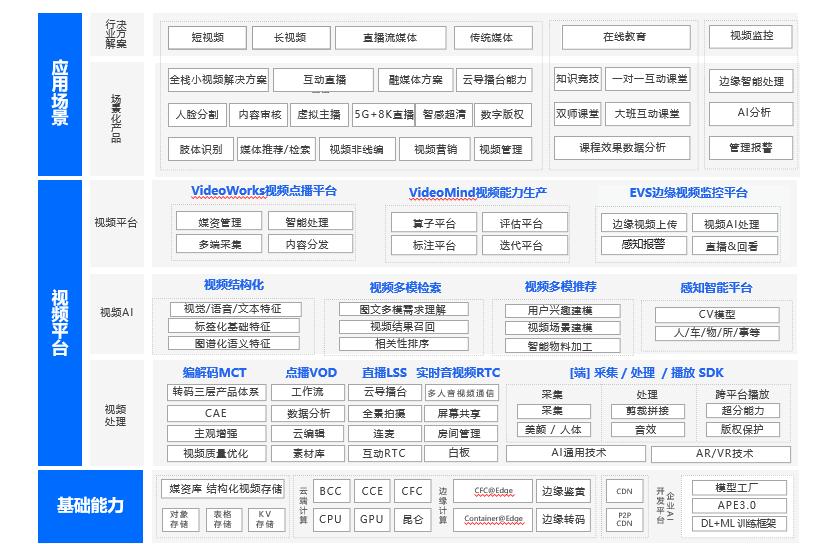Select the 互动直播 product box
The image size is (831, 544).
tap(323, 80)
